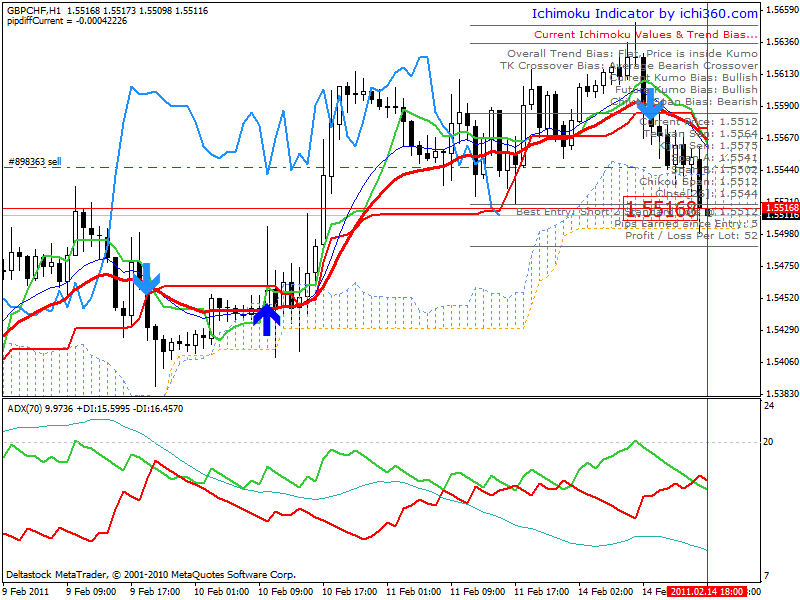This screenshot has width=800, height=600.
Task: Click the blue up arrow signal near 10 Feb 09:00
Action: pos(267,319)
